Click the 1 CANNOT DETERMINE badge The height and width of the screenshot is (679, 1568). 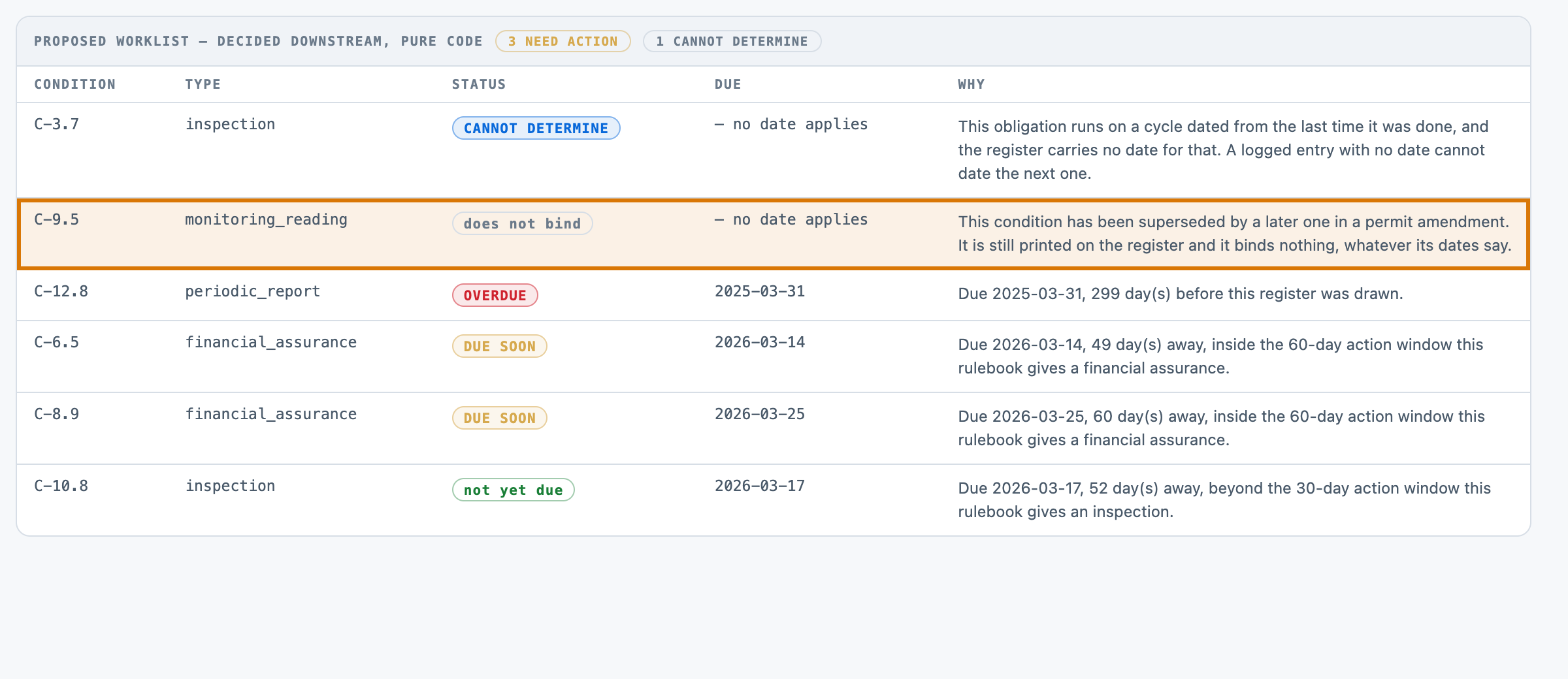pyautogui.click(x=732, y=41)
